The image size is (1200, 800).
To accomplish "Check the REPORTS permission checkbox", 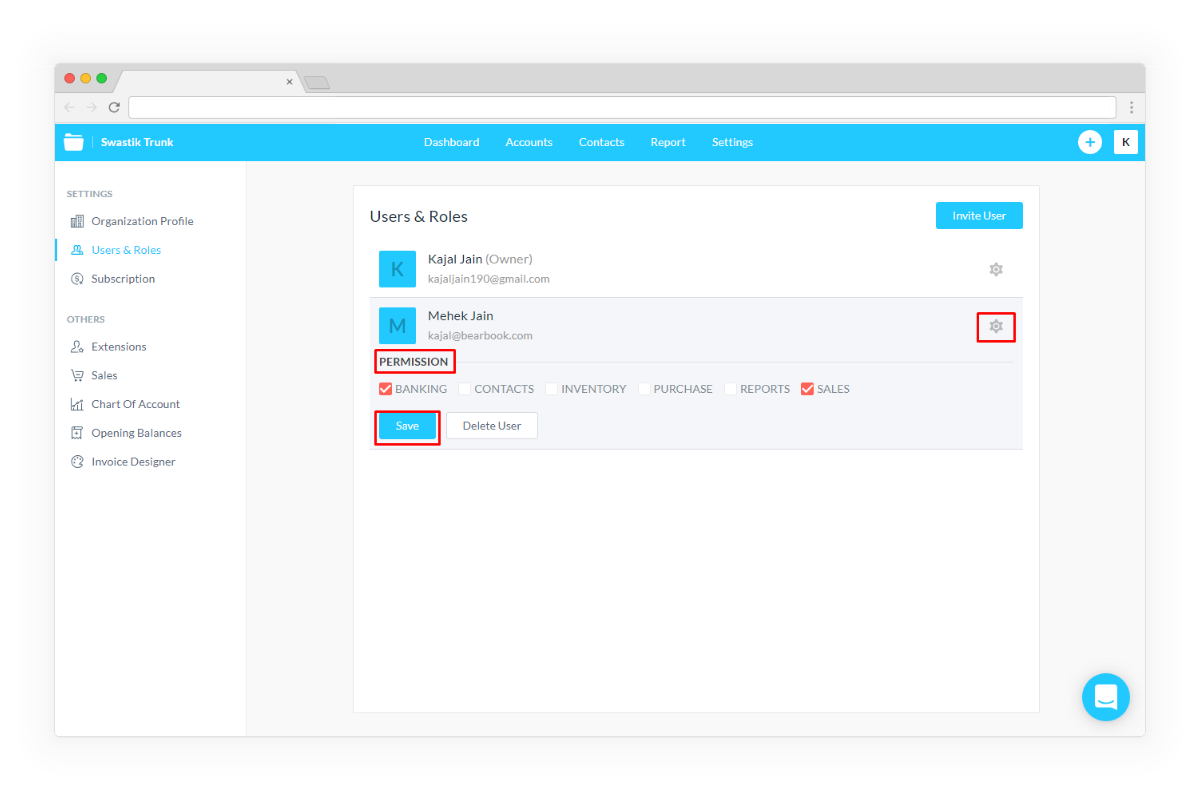I will tap(730, 389).
